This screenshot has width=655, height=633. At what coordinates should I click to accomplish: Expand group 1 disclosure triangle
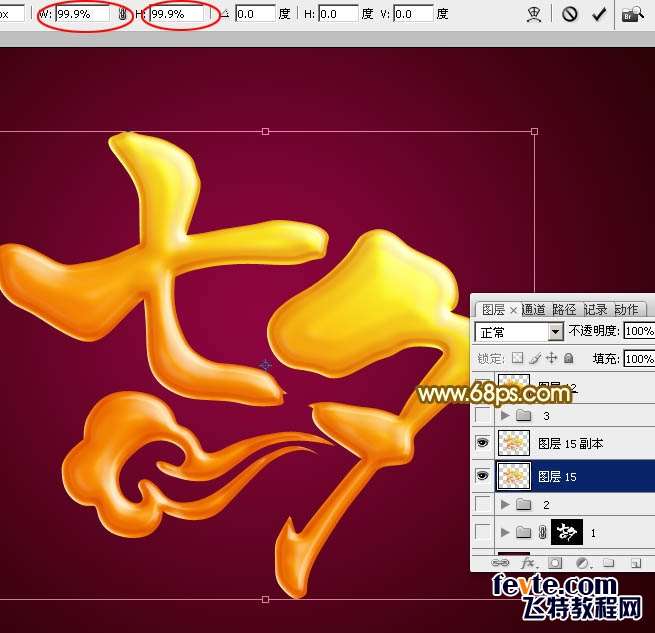tap(505, 532)
